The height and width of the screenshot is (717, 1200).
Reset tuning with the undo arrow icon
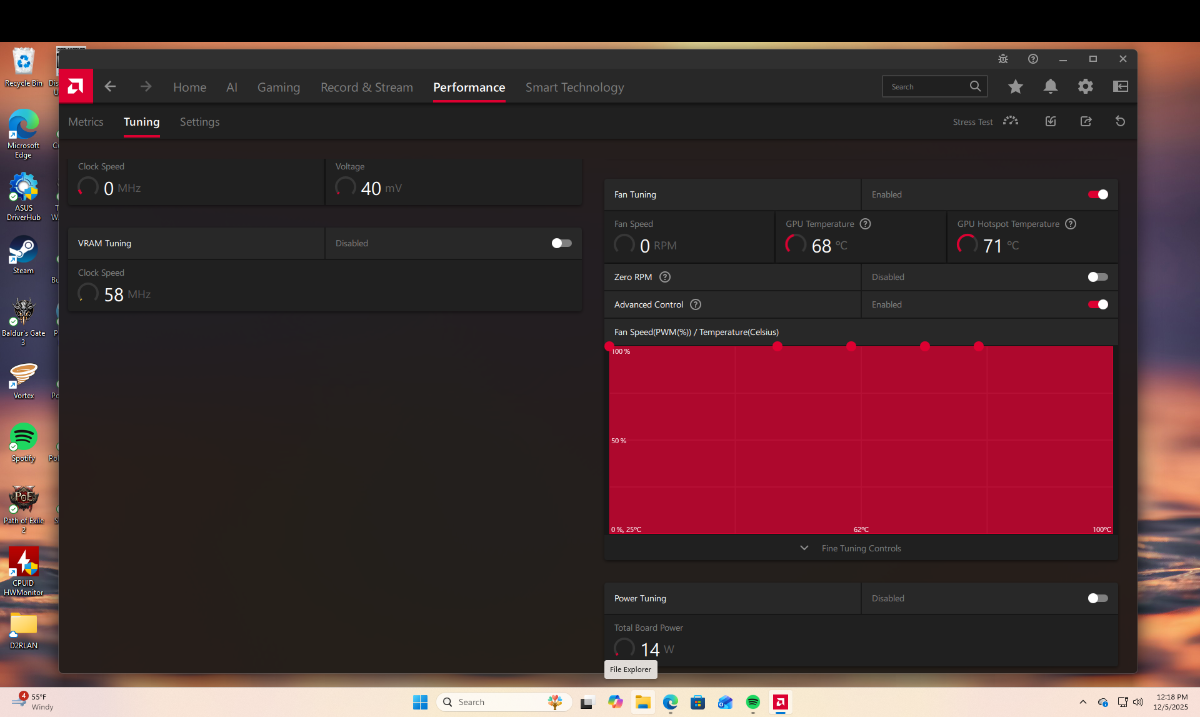point(1120,122)
